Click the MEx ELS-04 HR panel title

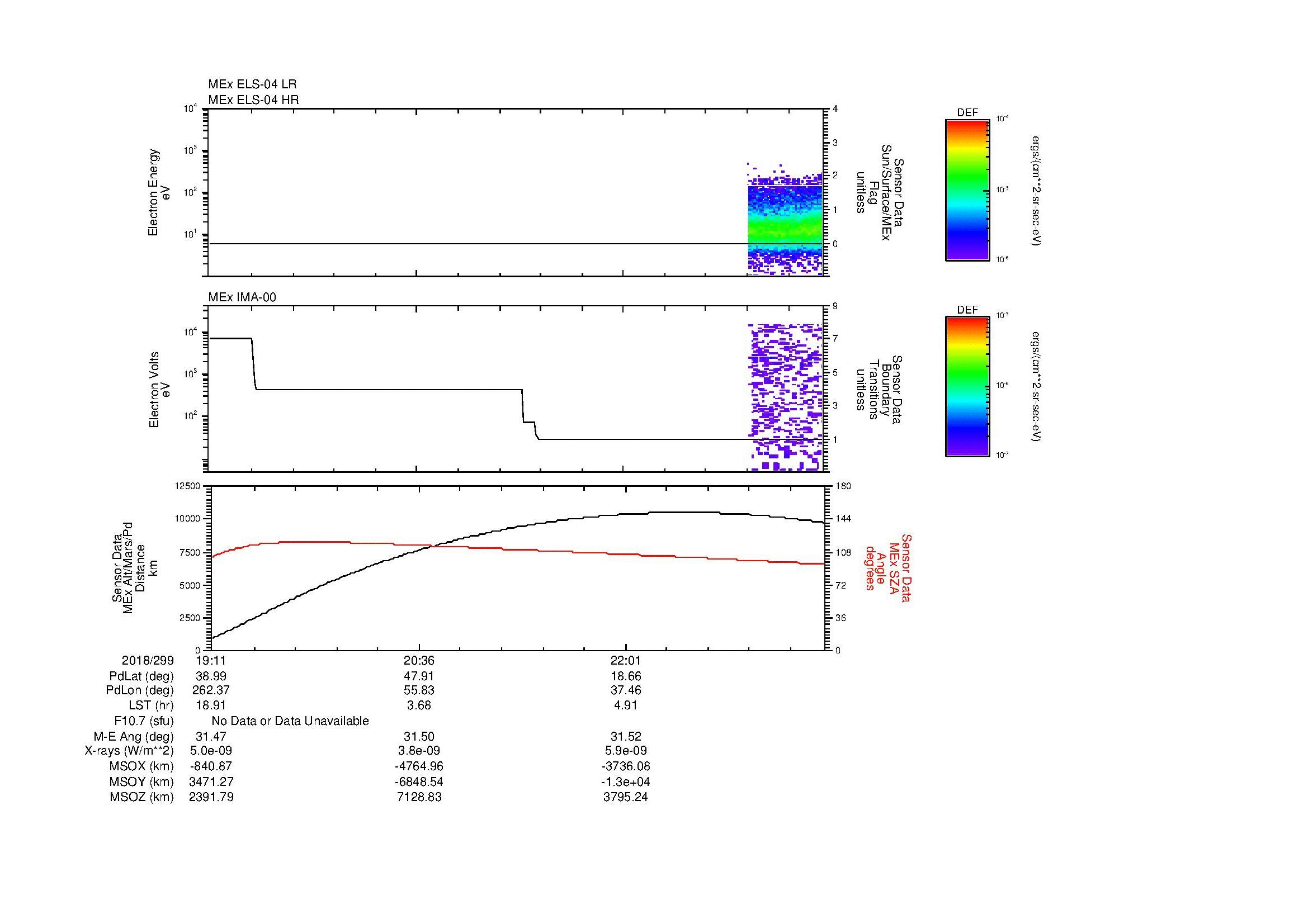[253, 100]
